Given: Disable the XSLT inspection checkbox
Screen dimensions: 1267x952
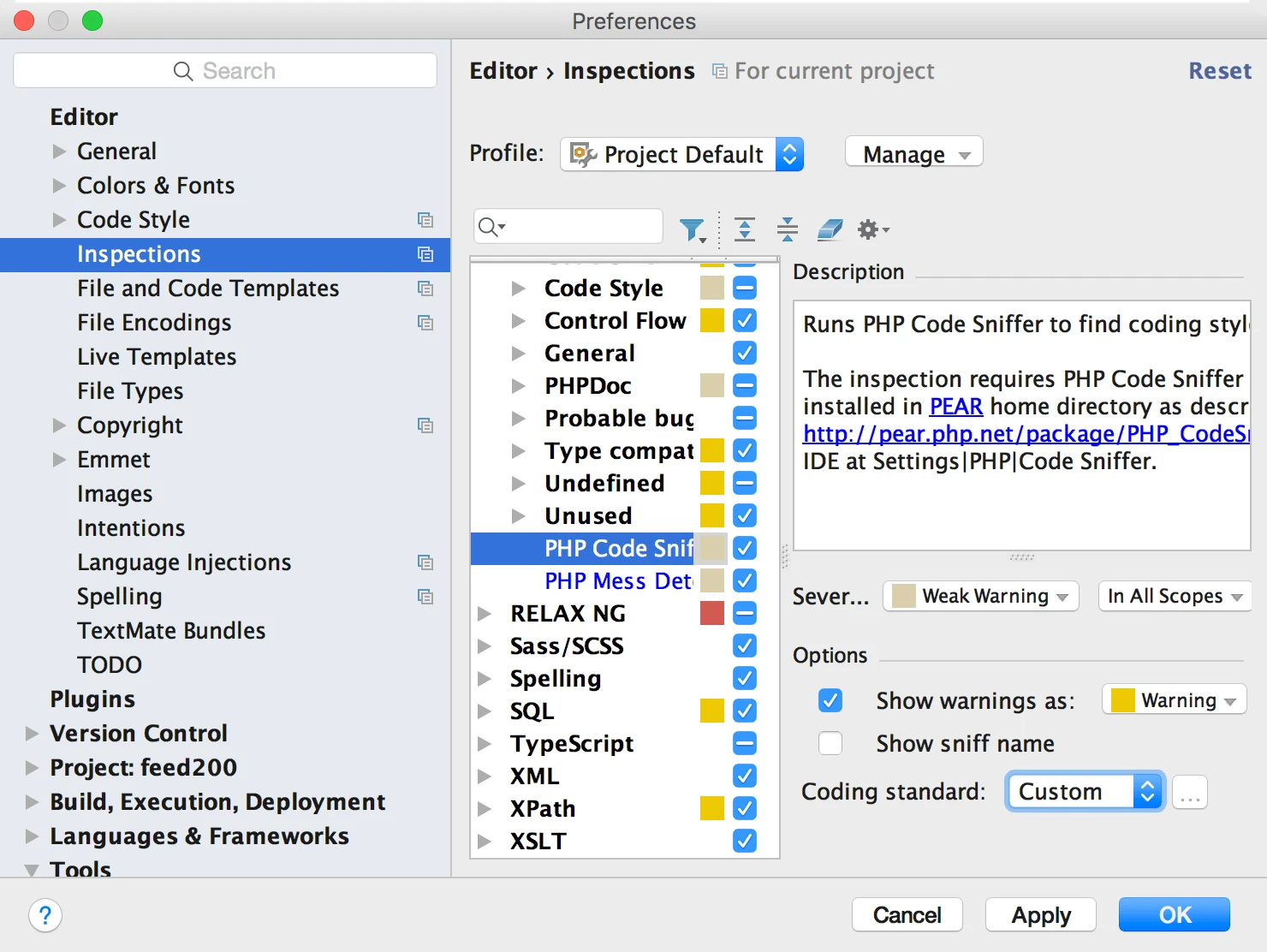Looking at the screenshot, I should point(743,841).
